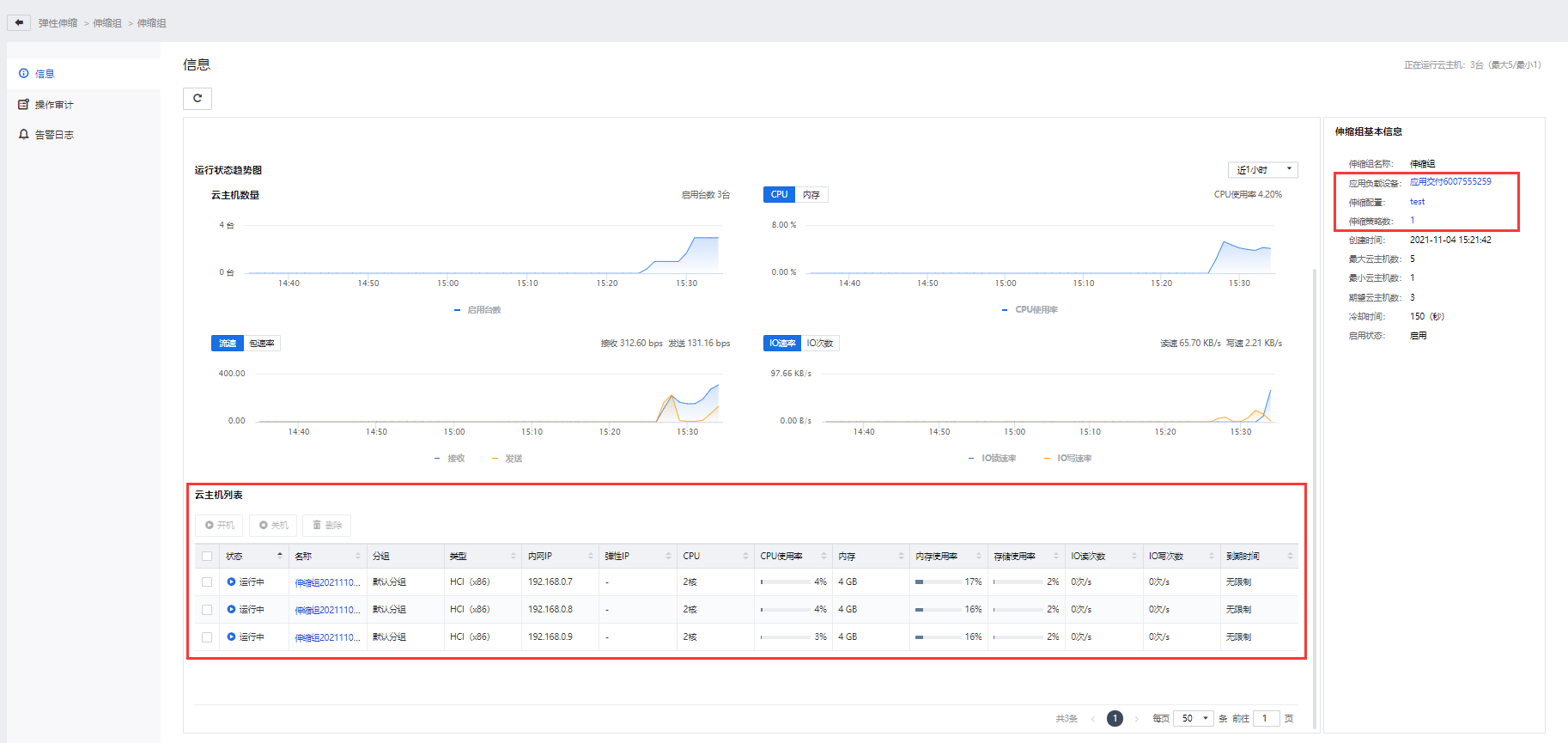
Task: Toggle 启用台数 legend in VM count chart
Action: (x=477, y=309)
